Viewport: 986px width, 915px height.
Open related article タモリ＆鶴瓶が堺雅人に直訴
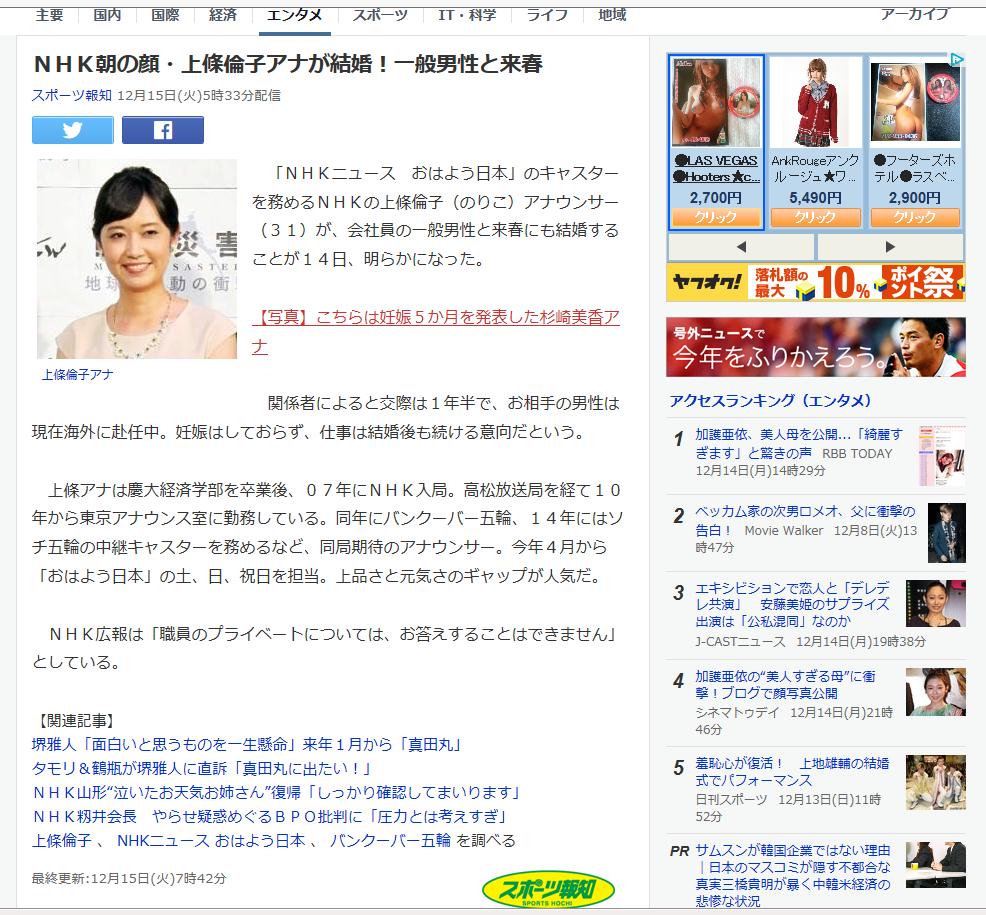pyautogui.click(x=201, y=768)
